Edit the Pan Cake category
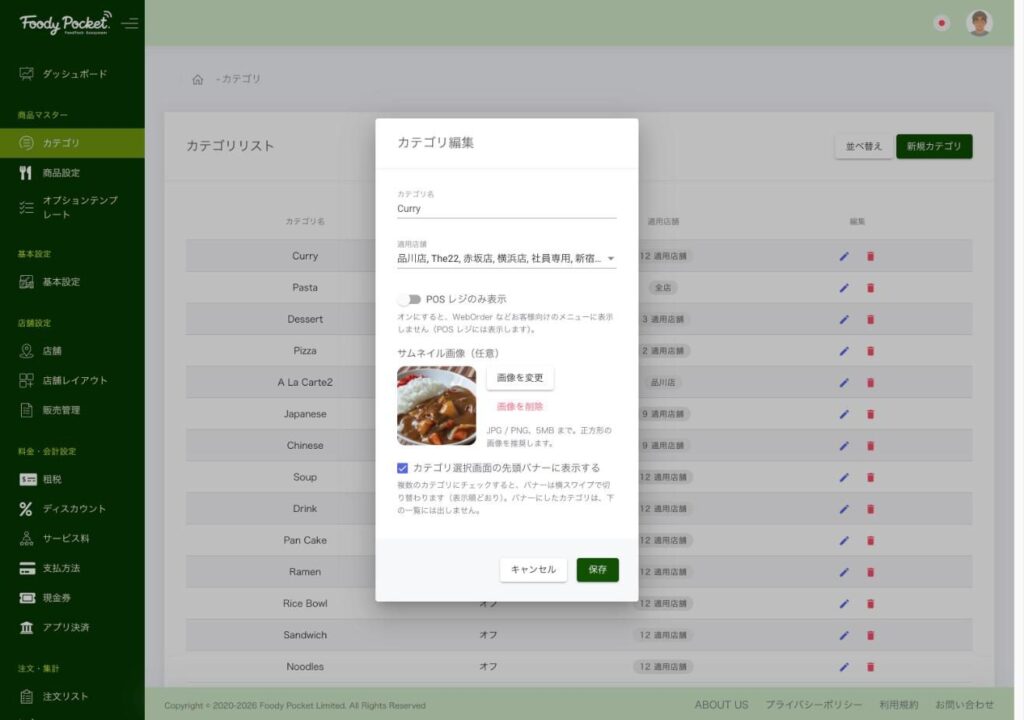The image size is (1024, 720). click(x=844, y=540)
